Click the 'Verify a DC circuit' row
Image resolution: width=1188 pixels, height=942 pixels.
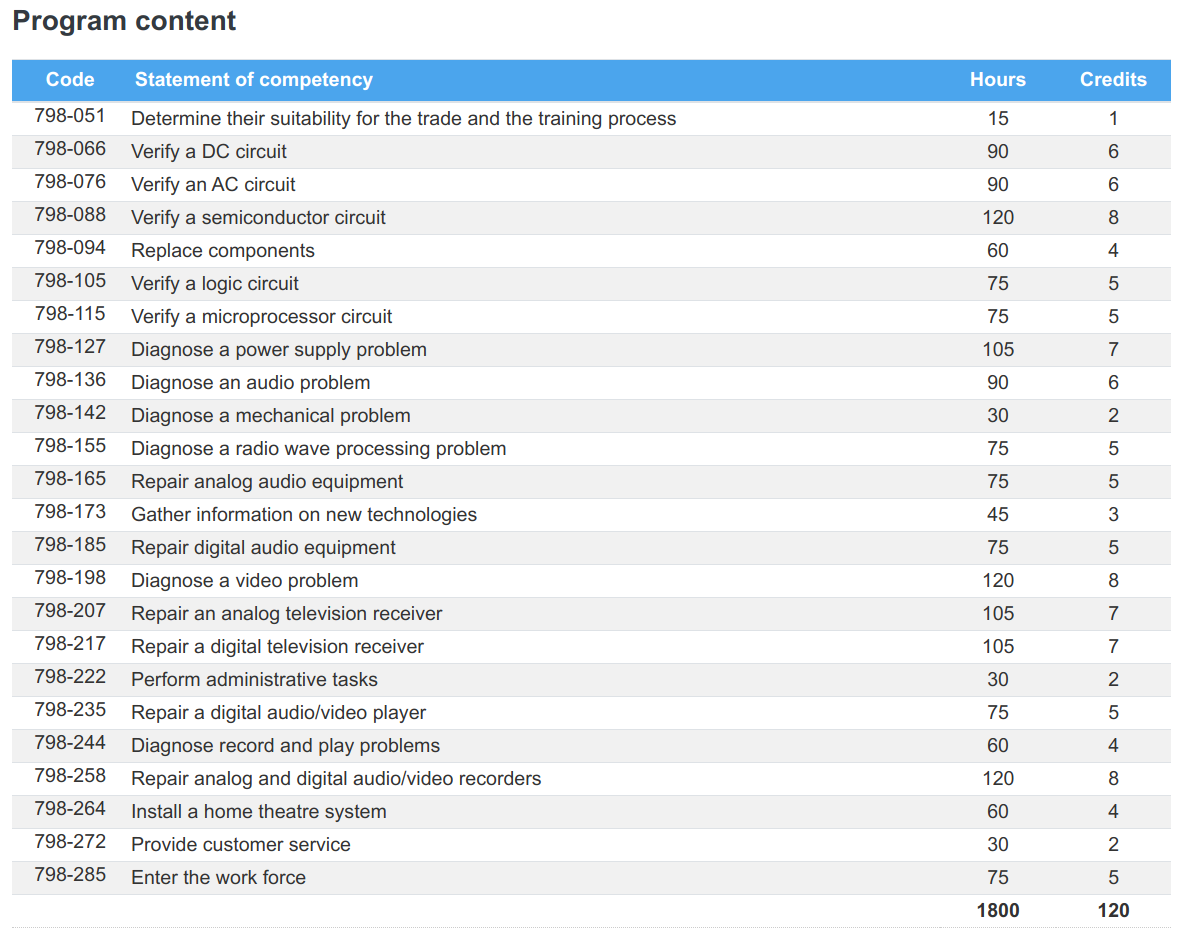click(x=209, y=152)
